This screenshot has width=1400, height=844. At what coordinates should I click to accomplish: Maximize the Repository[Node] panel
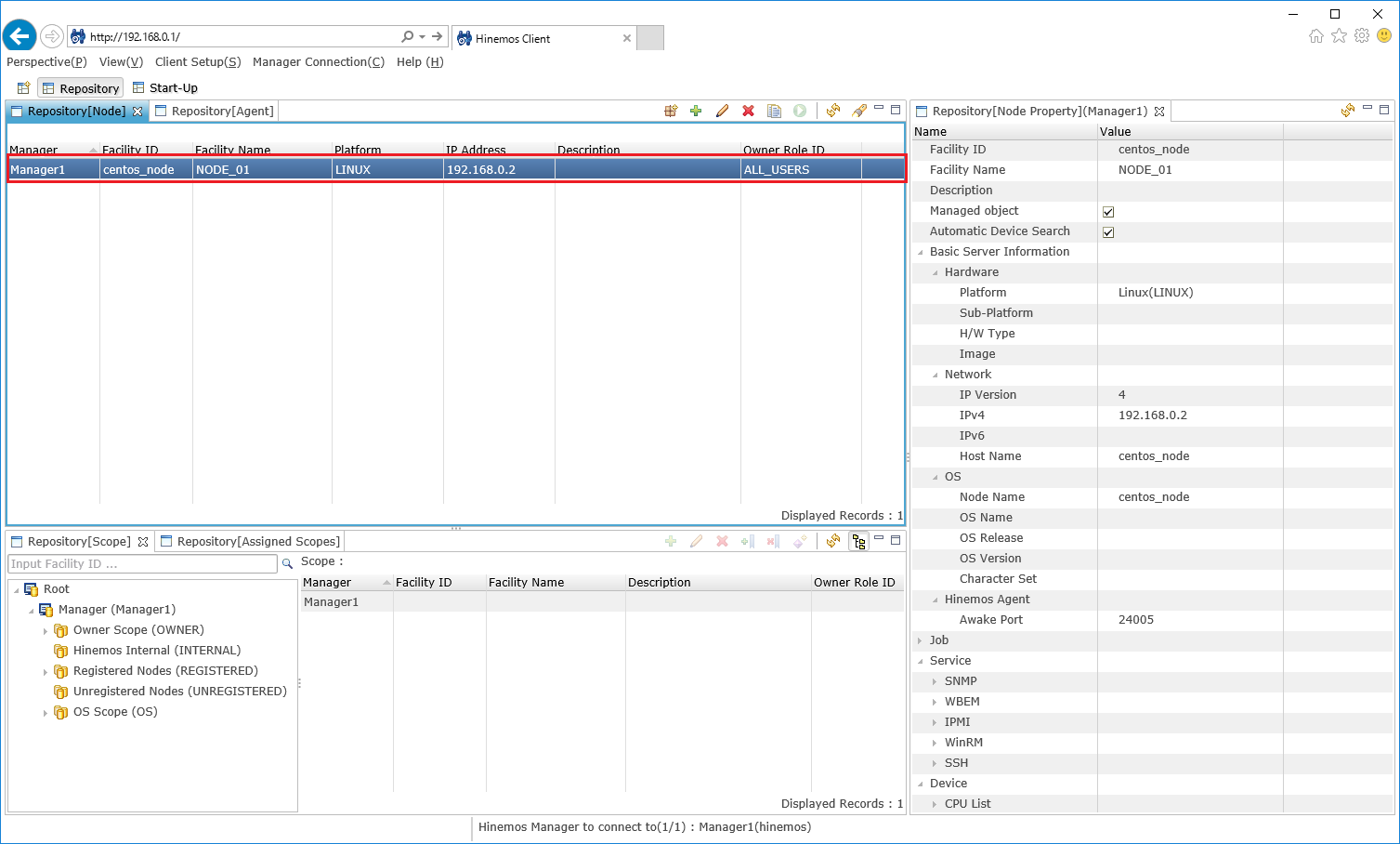pyautogui.click(x=896, y=110)
